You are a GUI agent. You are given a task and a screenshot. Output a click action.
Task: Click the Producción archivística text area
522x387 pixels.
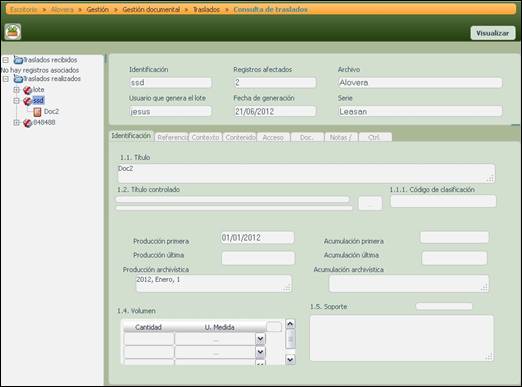coord(214,284)
